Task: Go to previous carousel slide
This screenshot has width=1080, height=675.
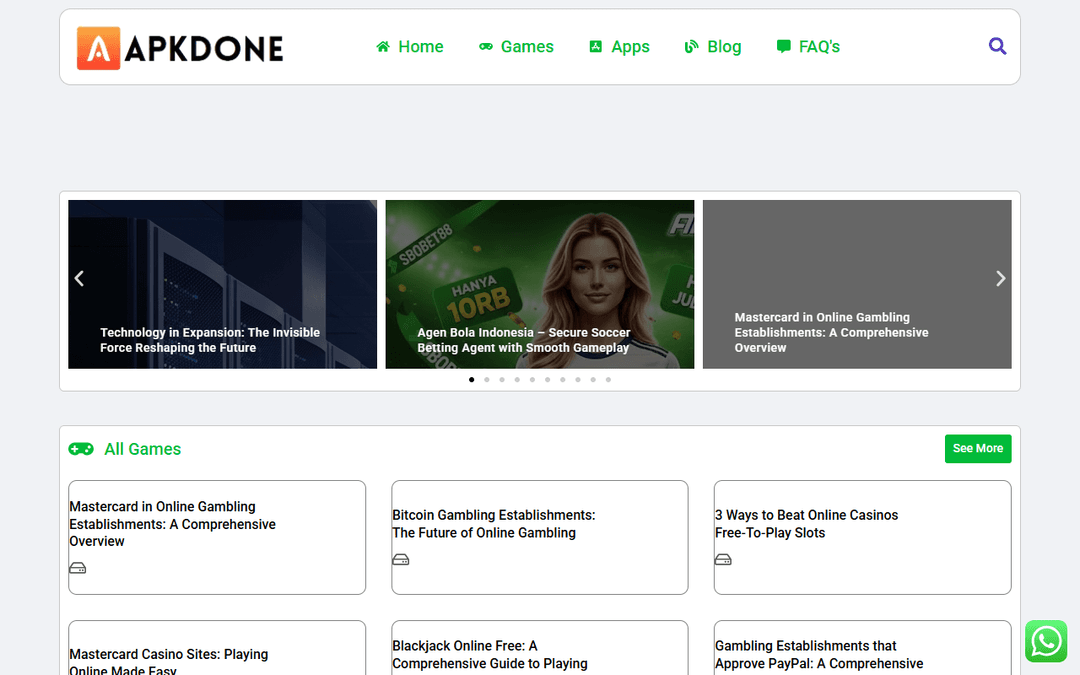Action: coord(79,278)
